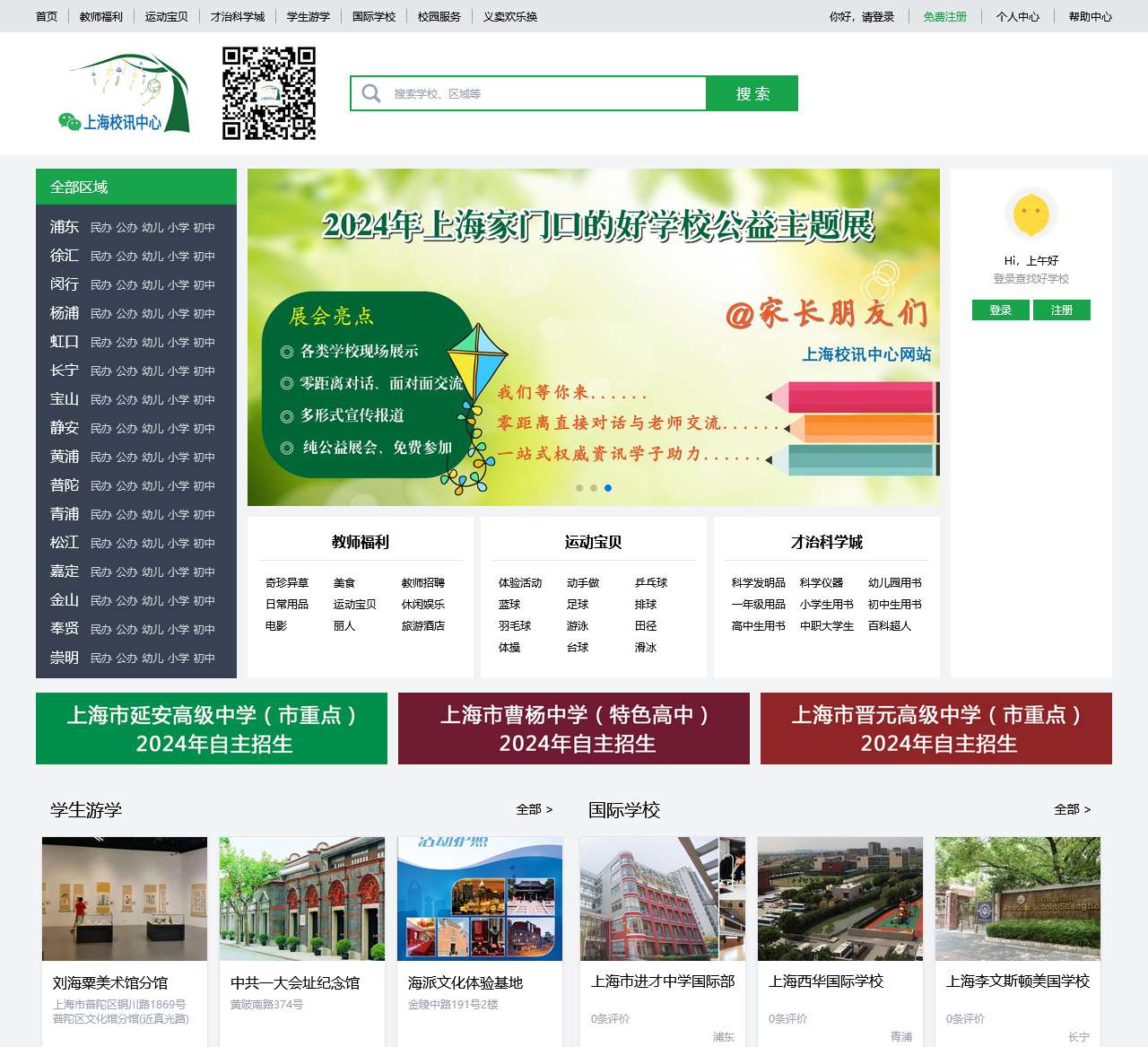1148x1047 pixels.
Task: Open 学生游学 in top navigation
Action: 309,17
